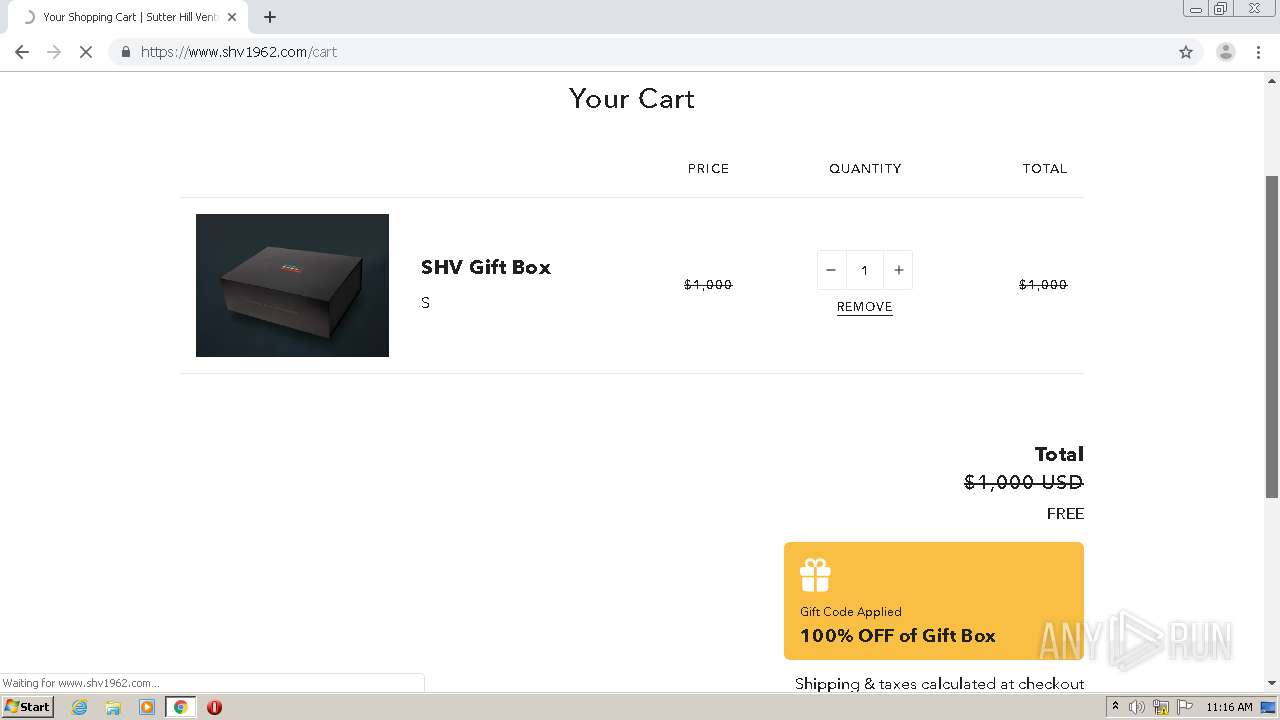This screenshot has height=720, width=1280.
Task: Click the gift icon in yellow banner
Action: (815, 575)
